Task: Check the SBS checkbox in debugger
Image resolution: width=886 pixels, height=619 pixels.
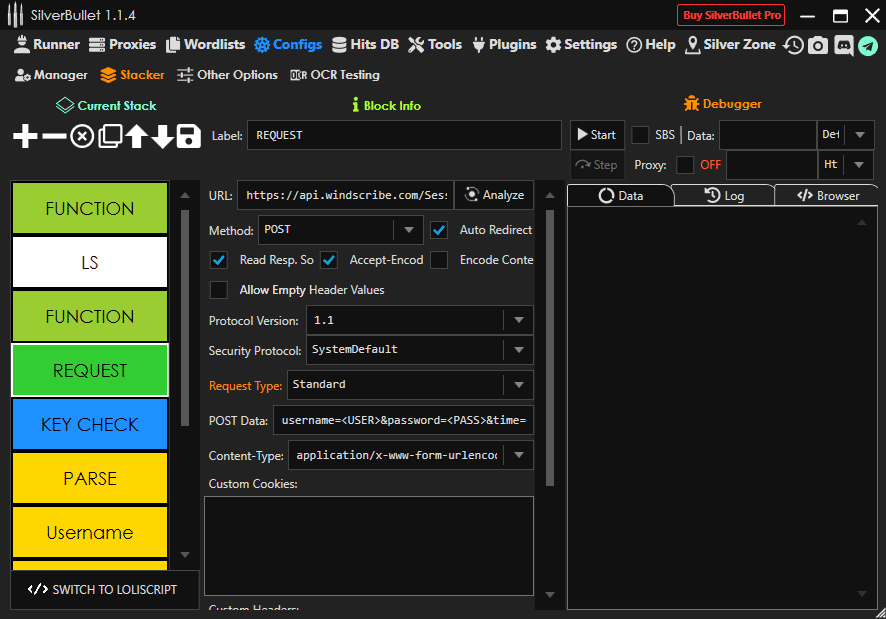Action: (x=640, y=135)
